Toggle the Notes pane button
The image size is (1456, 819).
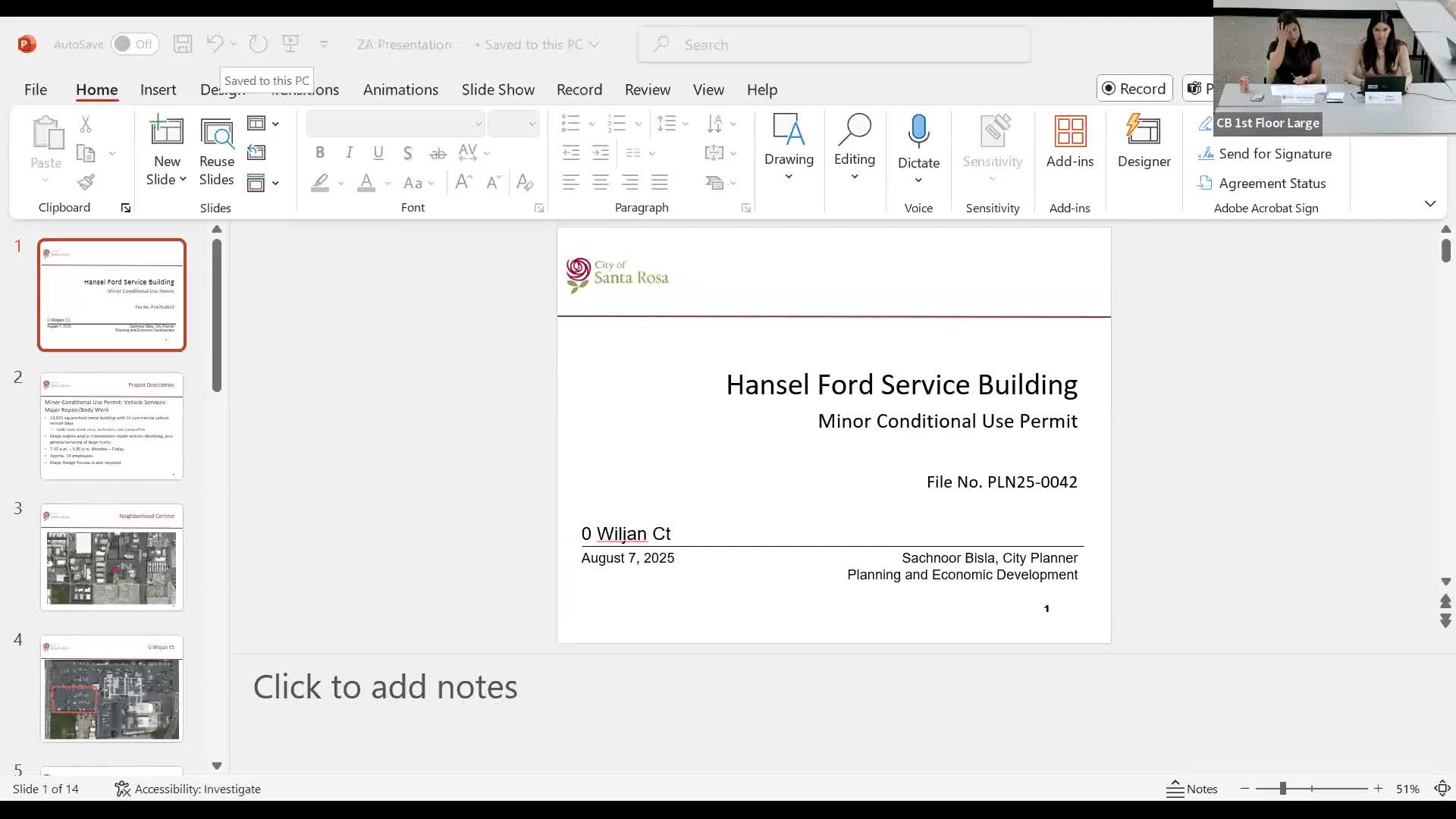[1192, 789]
